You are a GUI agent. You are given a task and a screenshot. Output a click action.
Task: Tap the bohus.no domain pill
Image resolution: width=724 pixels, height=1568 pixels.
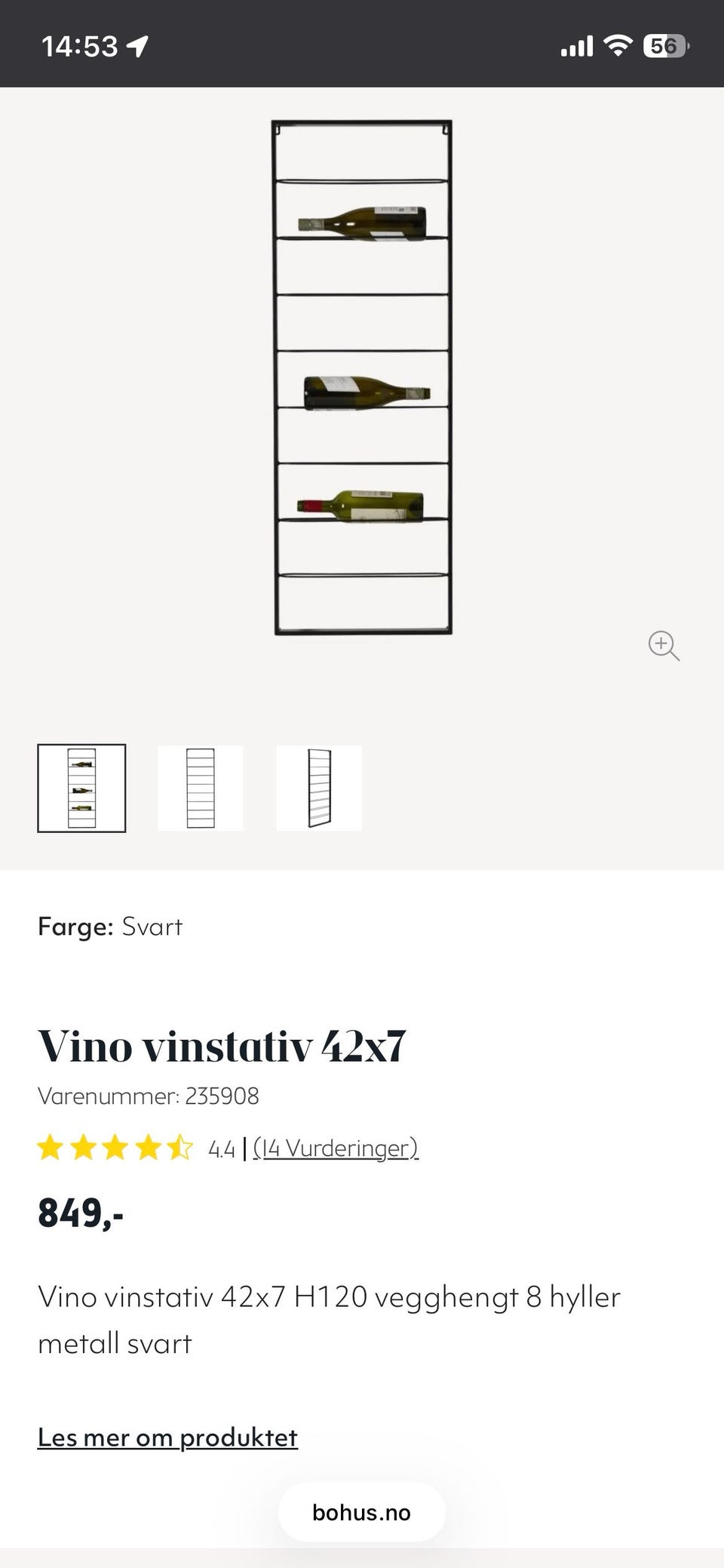(x=362, y=1512)
